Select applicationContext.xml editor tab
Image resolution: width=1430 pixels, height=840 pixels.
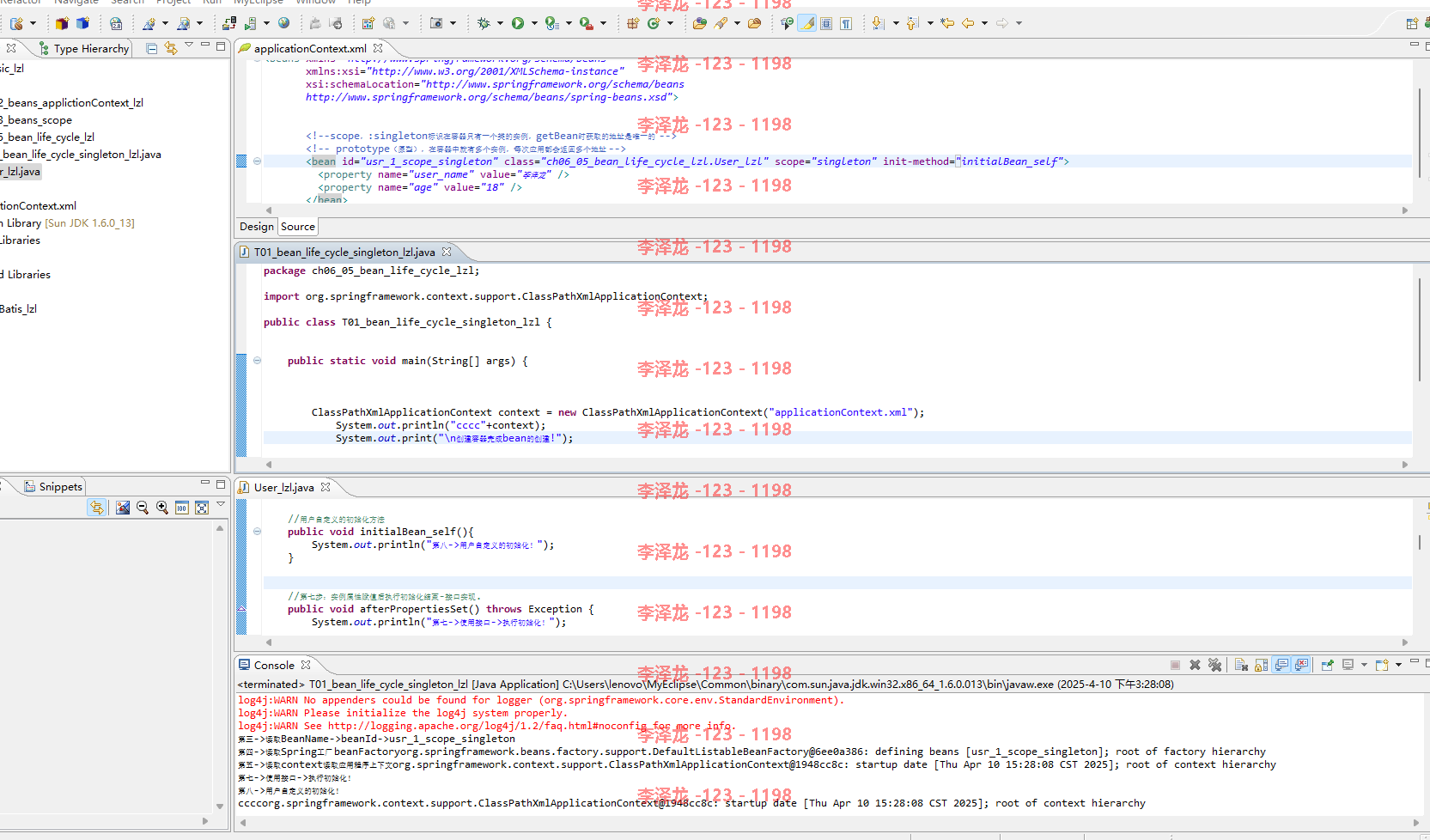pyautogui.click(x=310, y=48)
